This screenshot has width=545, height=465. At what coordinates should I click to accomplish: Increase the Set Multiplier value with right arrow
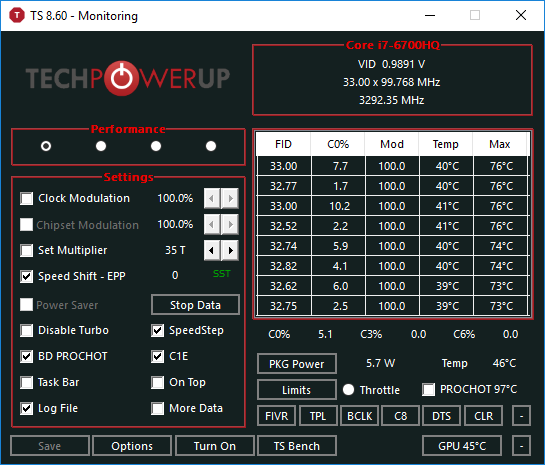click(x=230, y=250)
